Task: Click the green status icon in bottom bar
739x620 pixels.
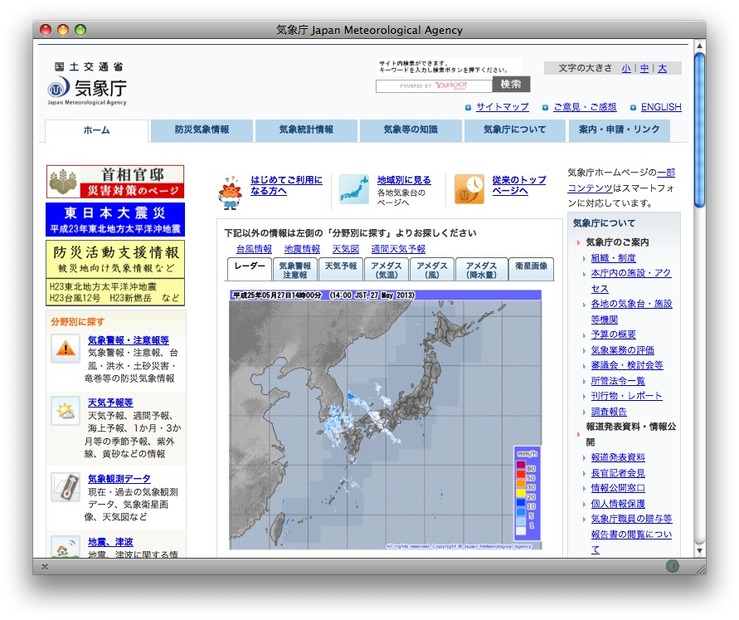Action: point(673,566)
